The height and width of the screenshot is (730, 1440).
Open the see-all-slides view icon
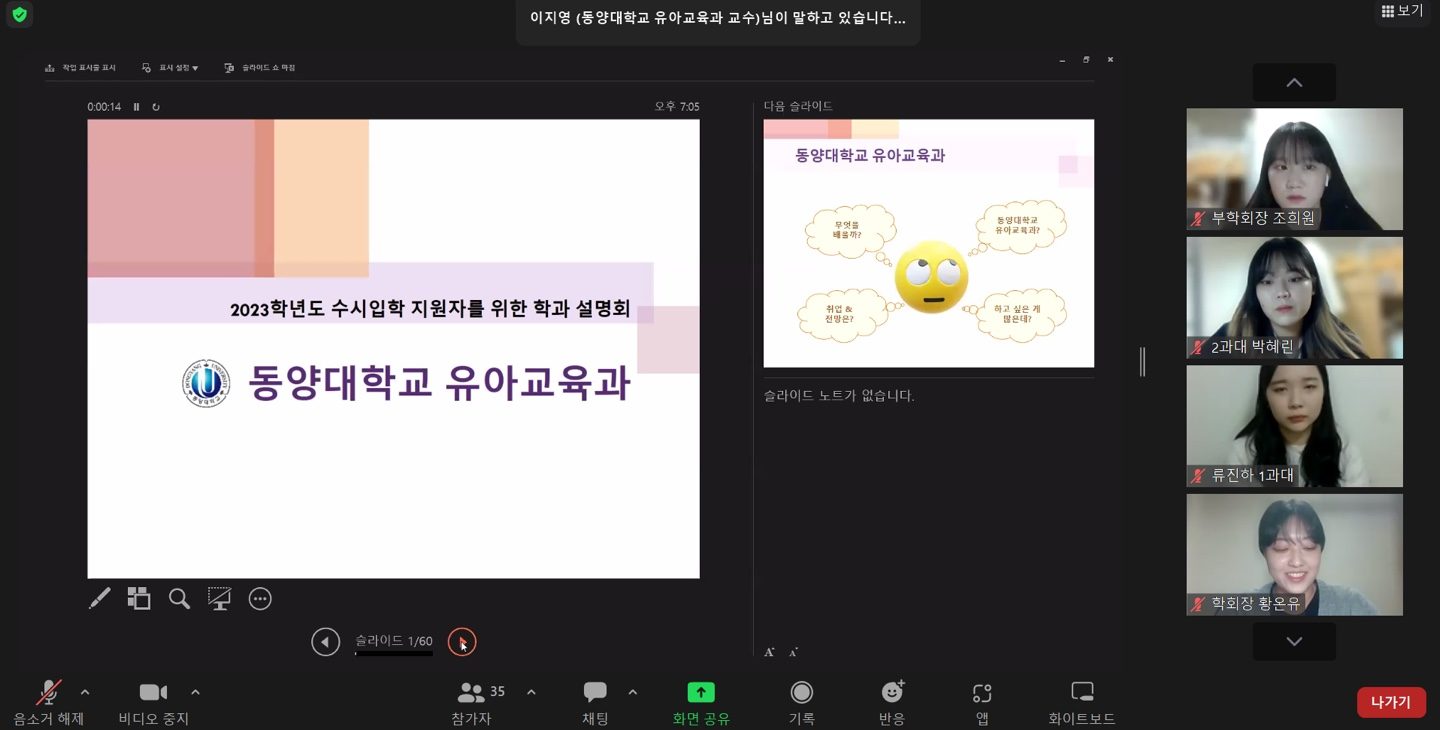pyautogui.click(x=139, y=598)
